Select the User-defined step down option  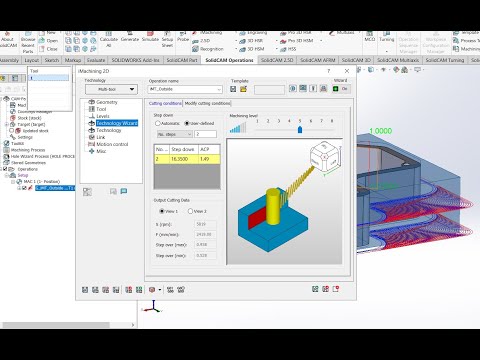[x=187, y=123]
